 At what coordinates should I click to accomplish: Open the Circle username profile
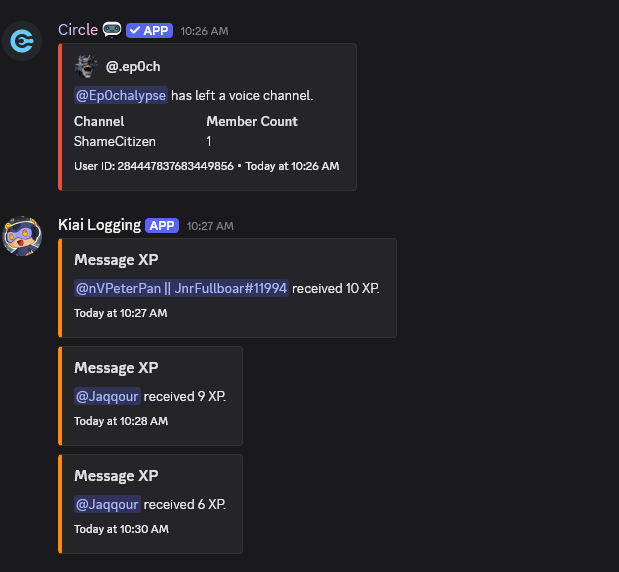tap(78, 30)
